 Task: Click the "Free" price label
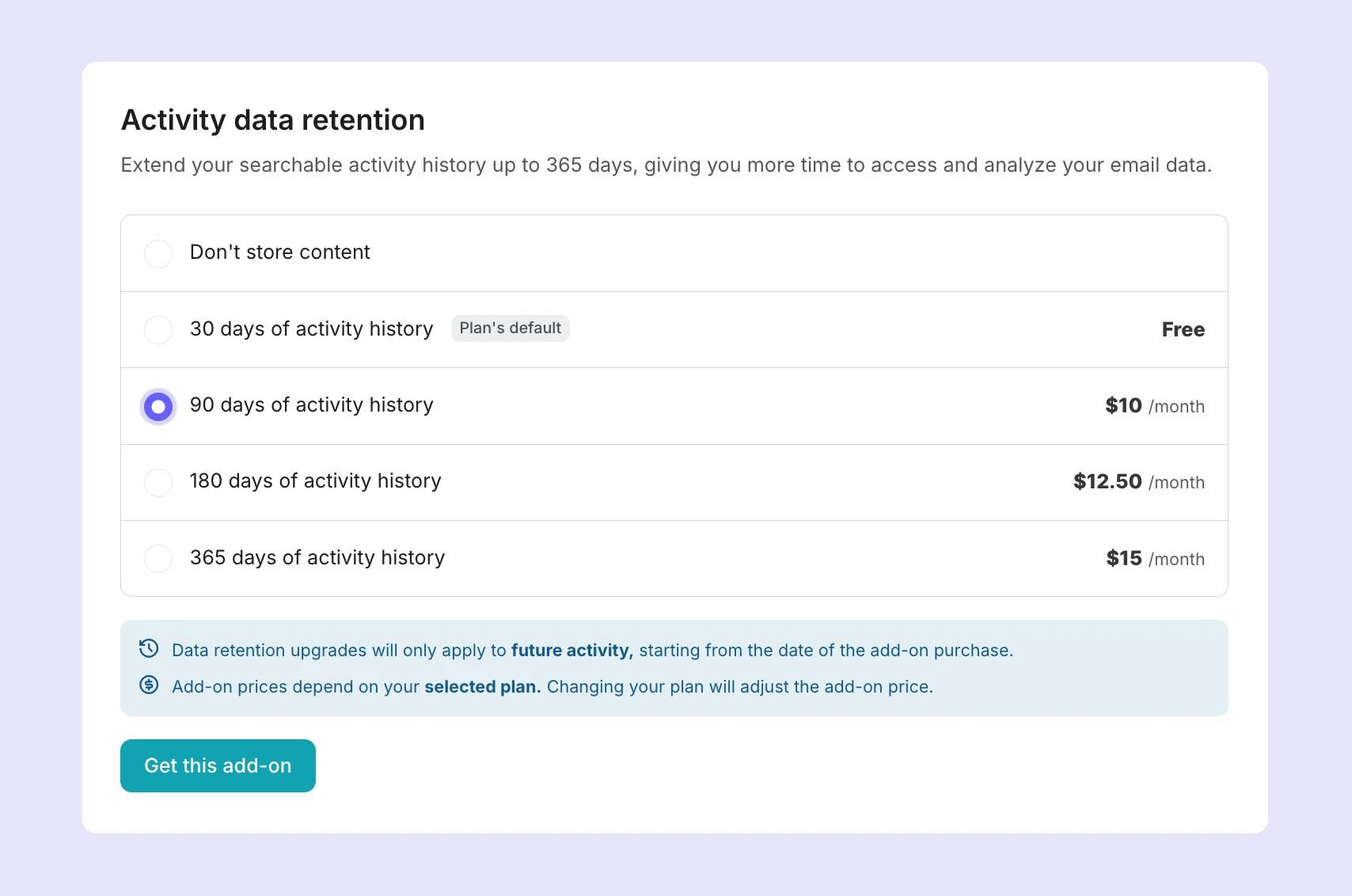point(1183,330)
